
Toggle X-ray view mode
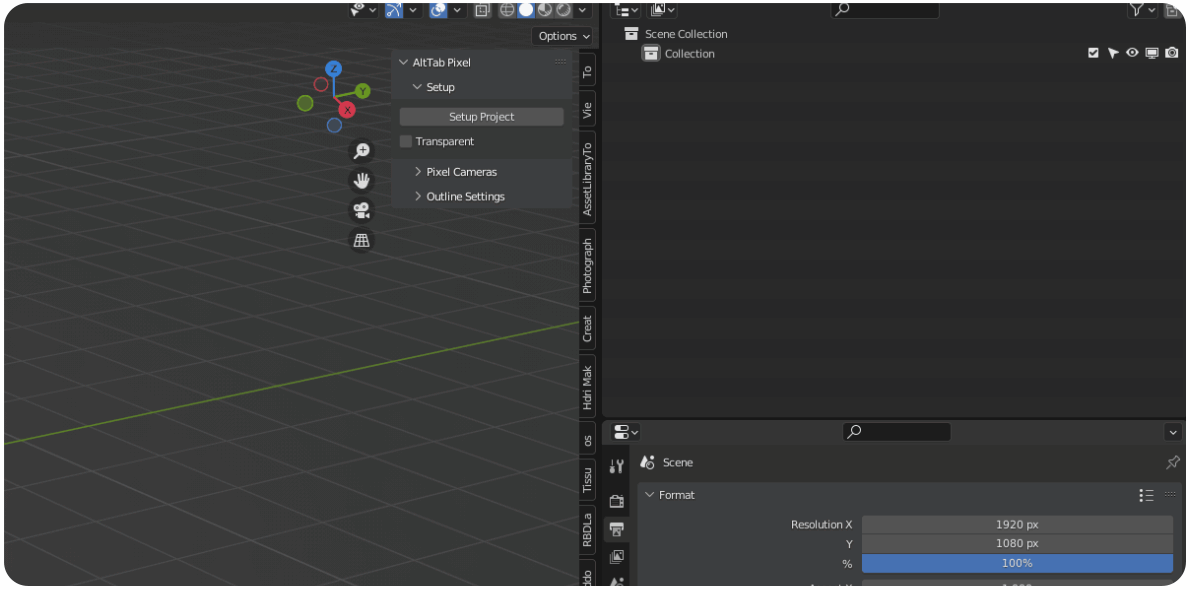coord(482,10)
